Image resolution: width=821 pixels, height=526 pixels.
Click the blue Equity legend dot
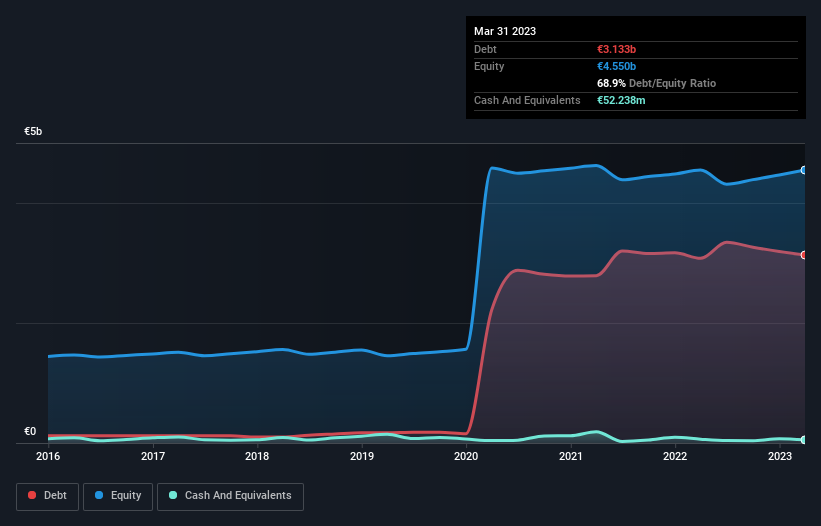[99, 495]
